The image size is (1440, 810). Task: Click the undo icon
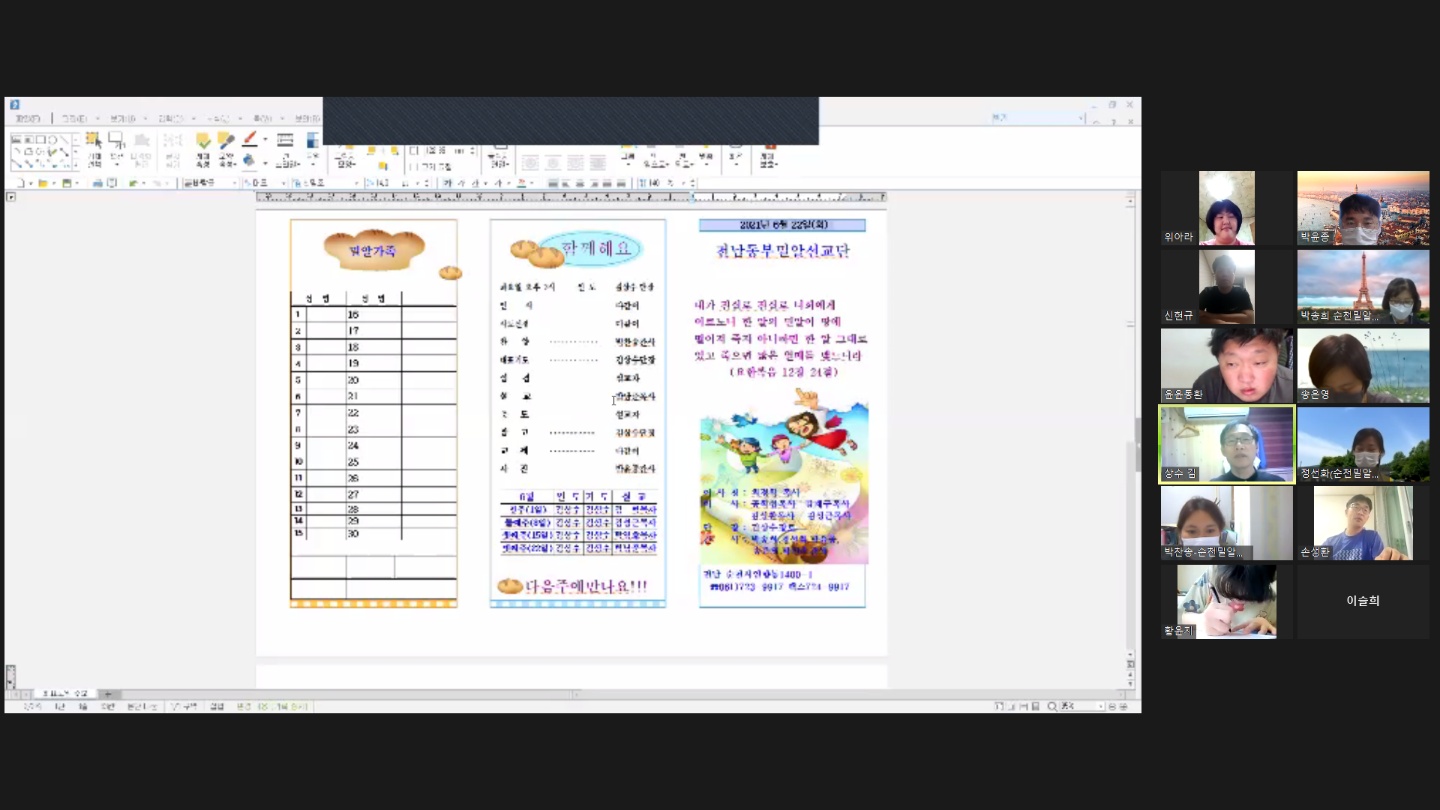[x=133, y=183]
